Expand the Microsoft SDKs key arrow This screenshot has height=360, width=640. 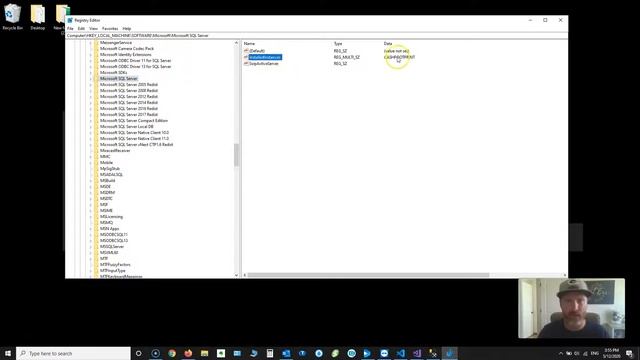(91, 72)
